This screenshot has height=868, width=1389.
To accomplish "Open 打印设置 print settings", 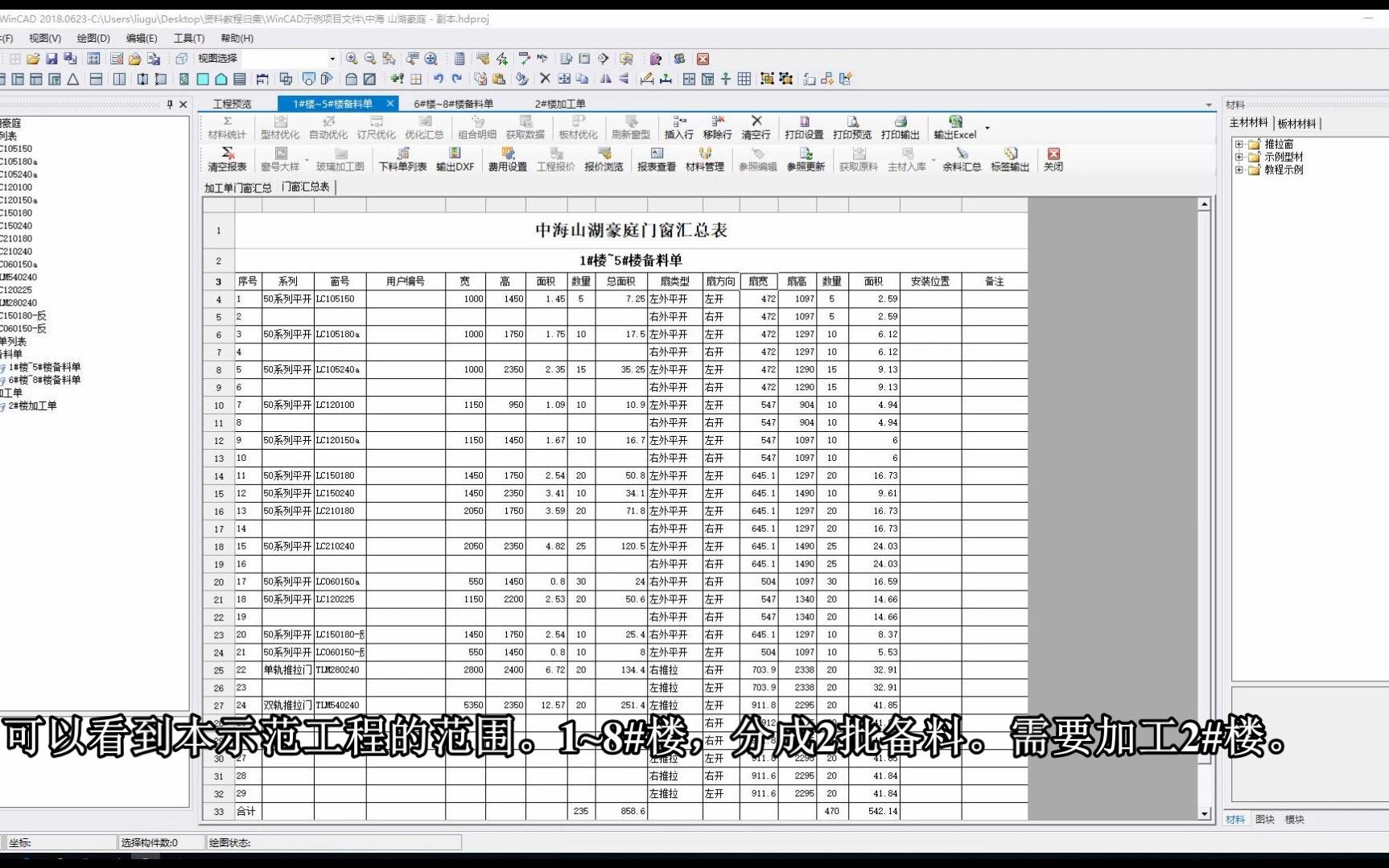I will 804,128.
